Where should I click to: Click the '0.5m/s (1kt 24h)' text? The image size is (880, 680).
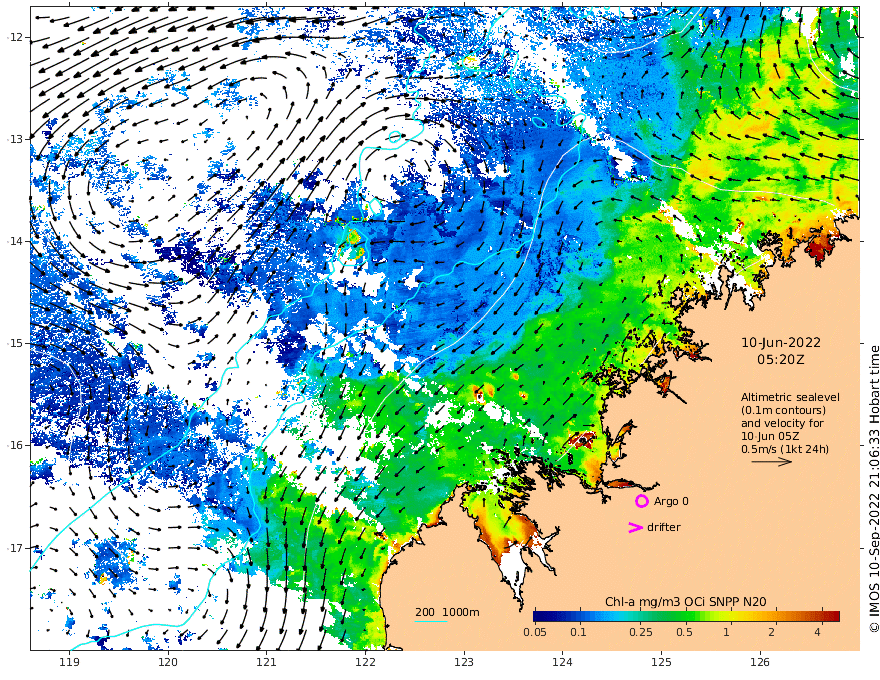click(x=785, y=449)
